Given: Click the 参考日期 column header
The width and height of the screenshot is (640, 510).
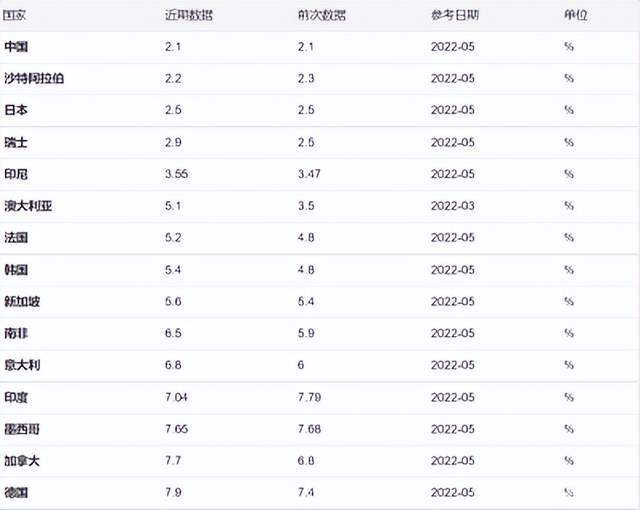Looking at the screenshot, I should point(455,16).
